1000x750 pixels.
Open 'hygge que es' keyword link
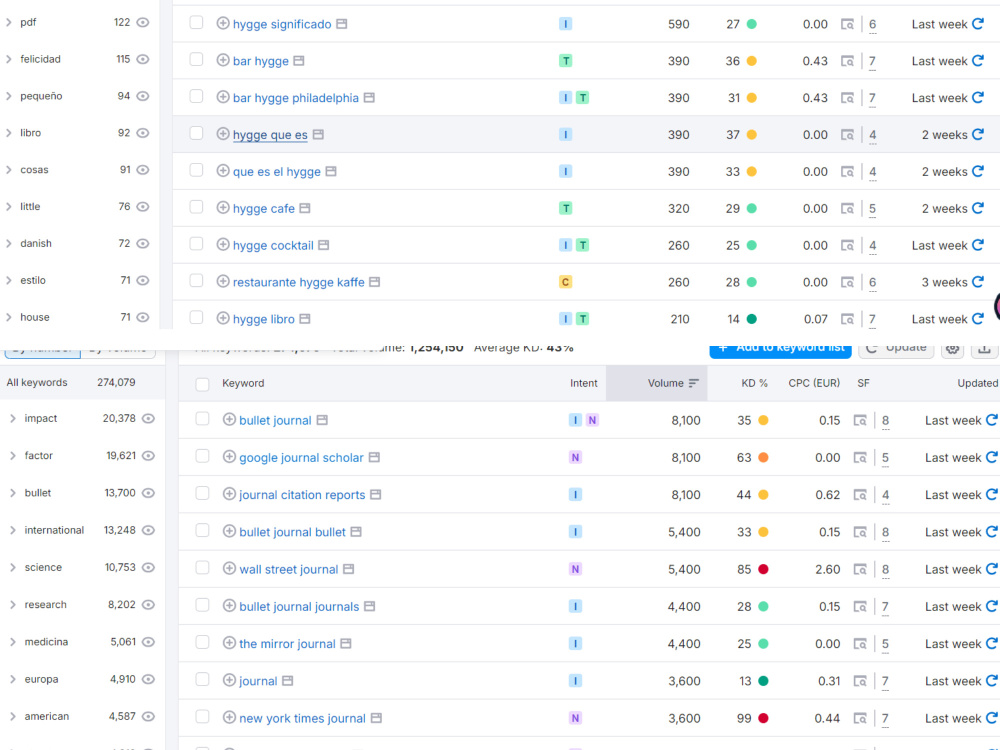tap(270, 135)
